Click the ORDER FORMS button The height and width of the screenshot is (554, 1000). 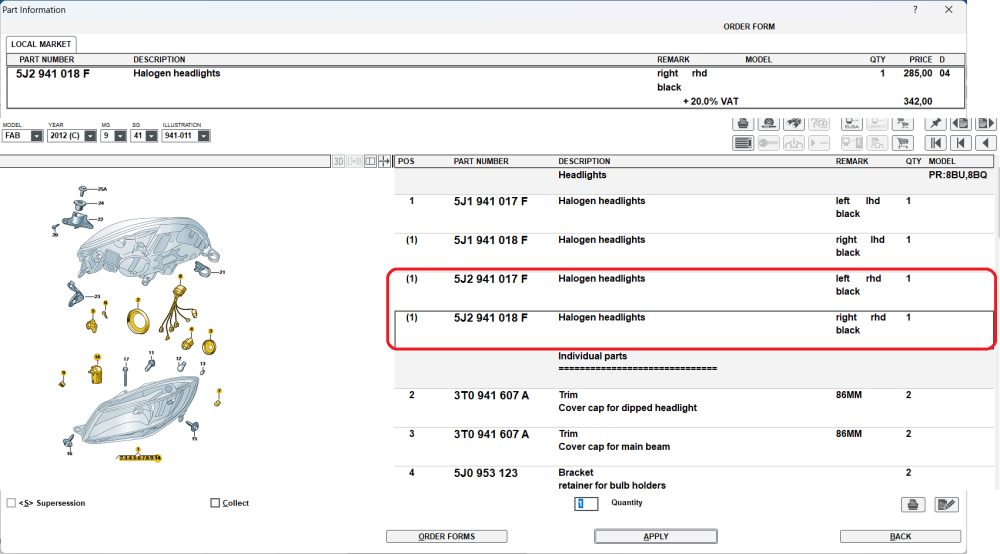pyautogui.click(x=446, y=537)
